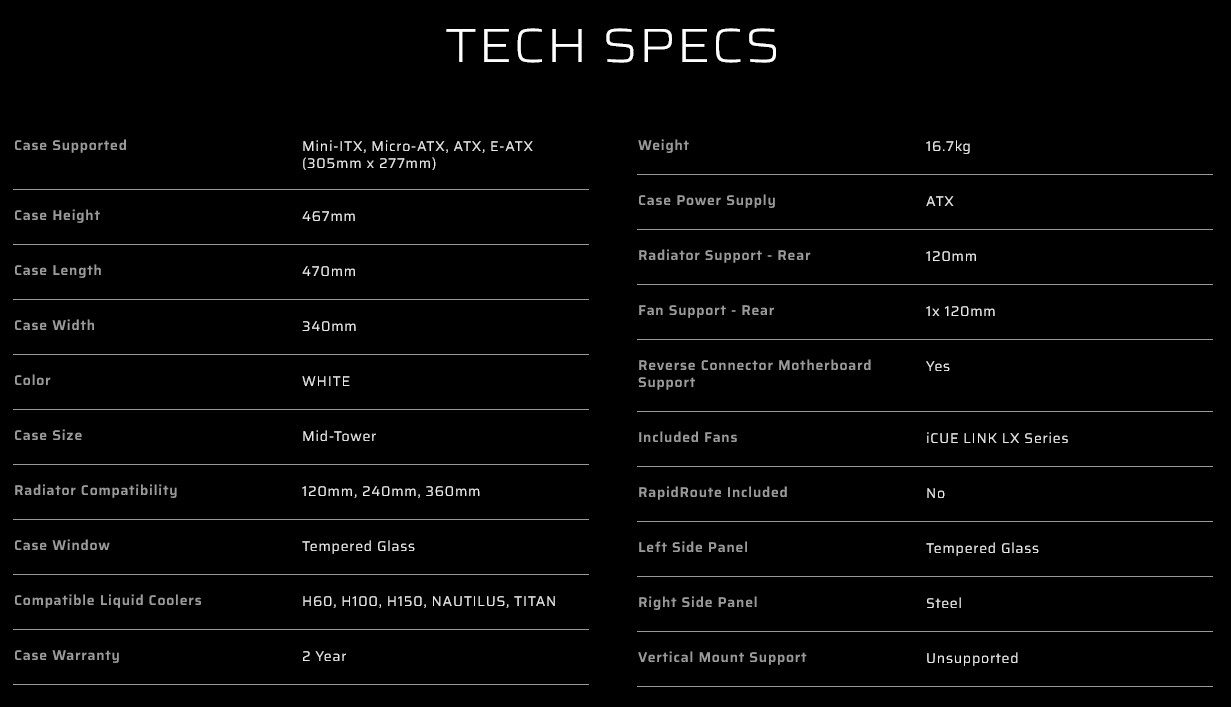Select the WHITE color value
This screenshot has height=707, width=1231.
pyautogui.click(x=326, y=381)
